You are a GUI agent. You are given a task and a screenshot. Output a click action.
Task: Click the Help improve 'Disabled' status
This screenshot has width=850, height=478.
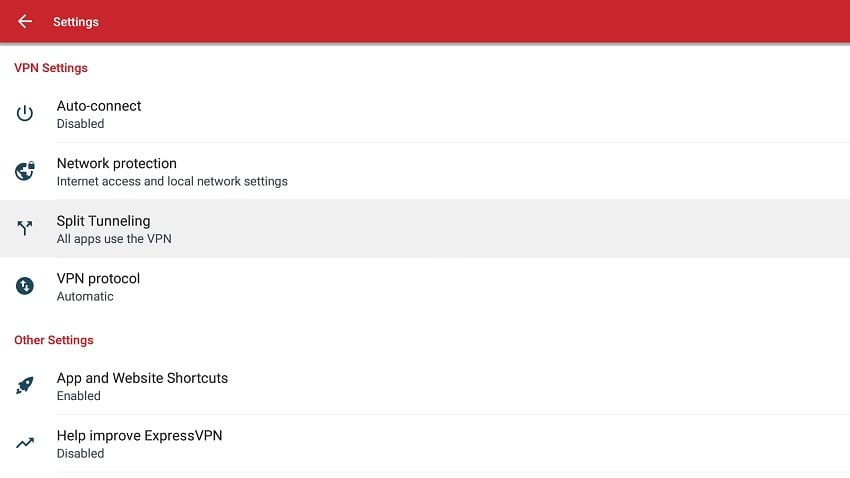80,453
